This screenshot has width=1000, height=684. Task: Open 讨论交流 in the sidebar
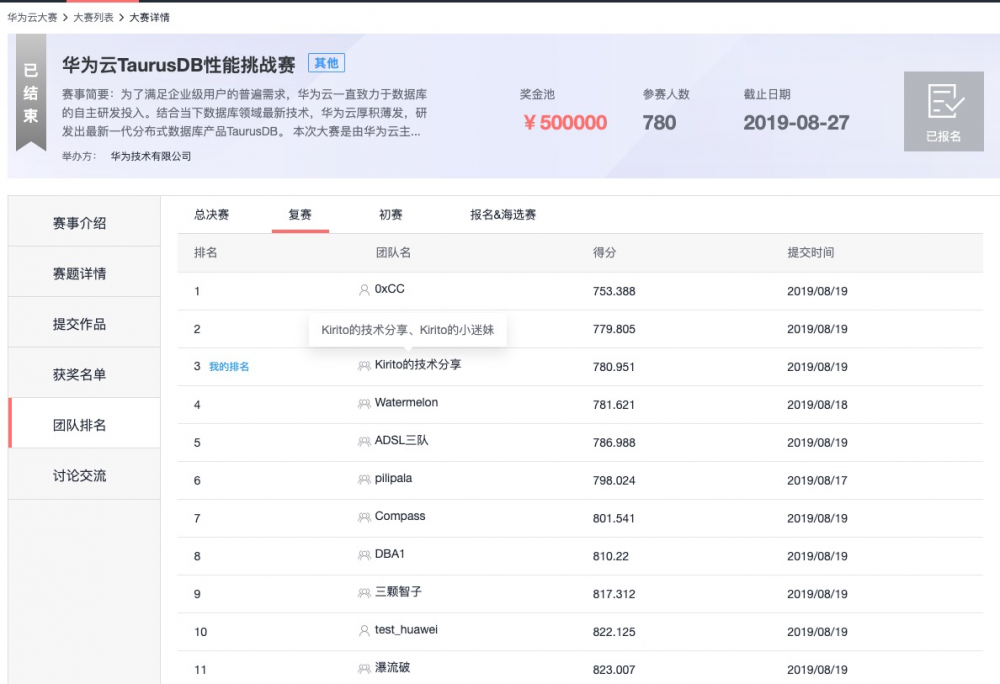coord(83,474)
